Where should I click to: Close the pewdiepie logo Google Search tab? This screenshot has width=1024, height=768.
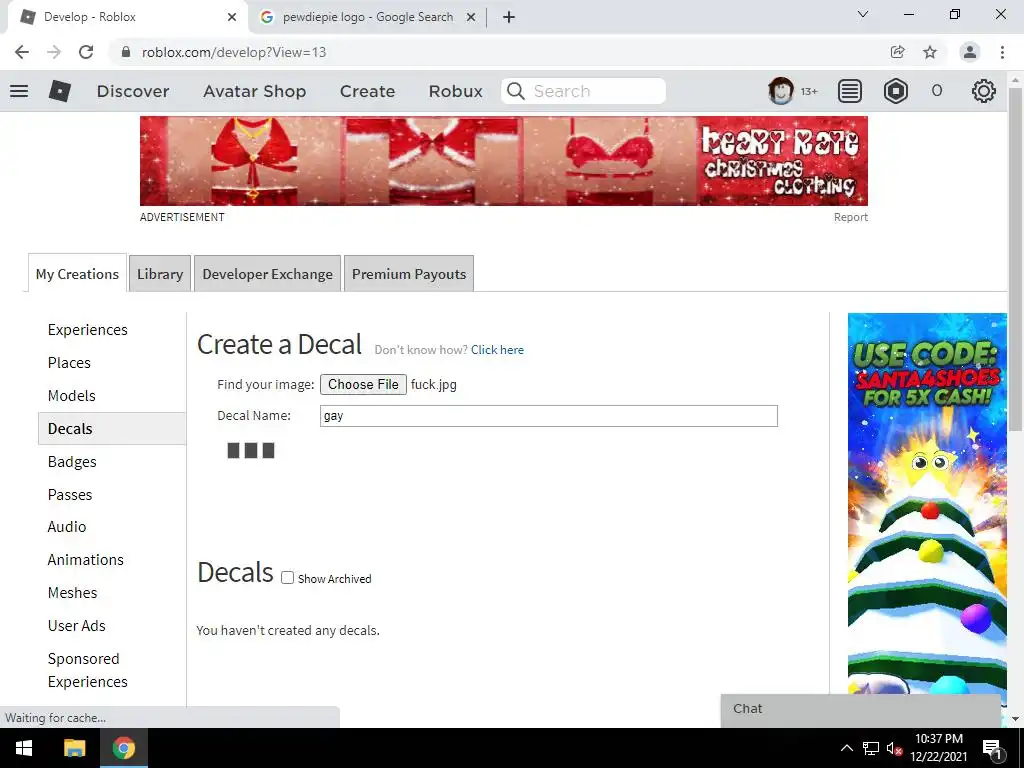(x=470, y=17)
